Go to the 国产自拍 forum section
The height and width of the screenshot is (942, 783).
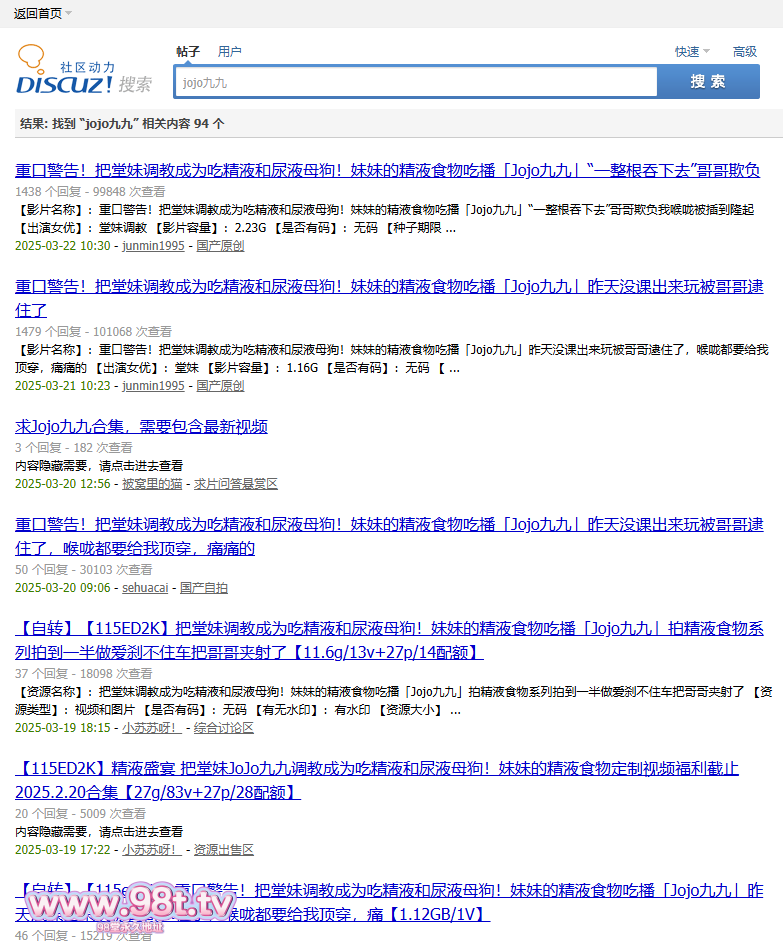tap(204, 588)
